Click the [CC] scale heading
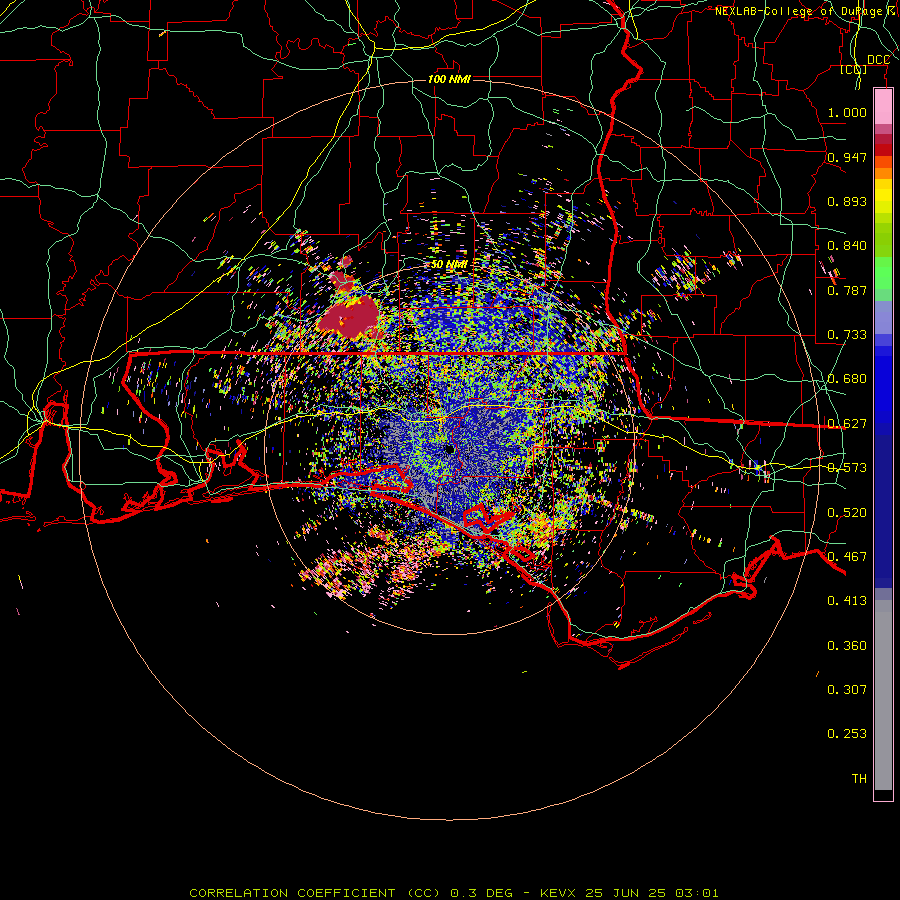This screenshot has width=900, height=900. [x=854, y=69]
